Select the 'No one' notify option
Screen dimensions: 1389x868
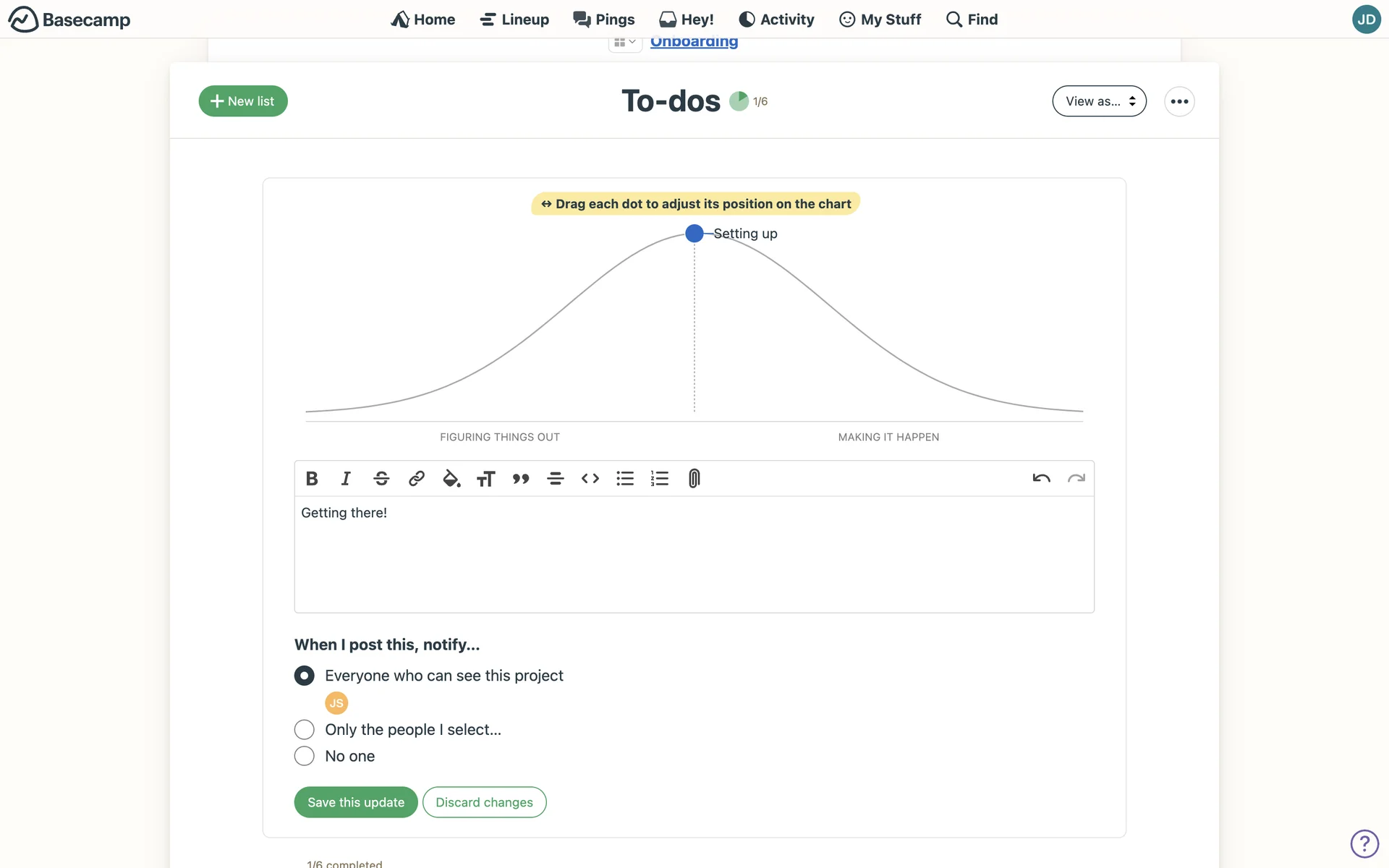pos(305,756)
